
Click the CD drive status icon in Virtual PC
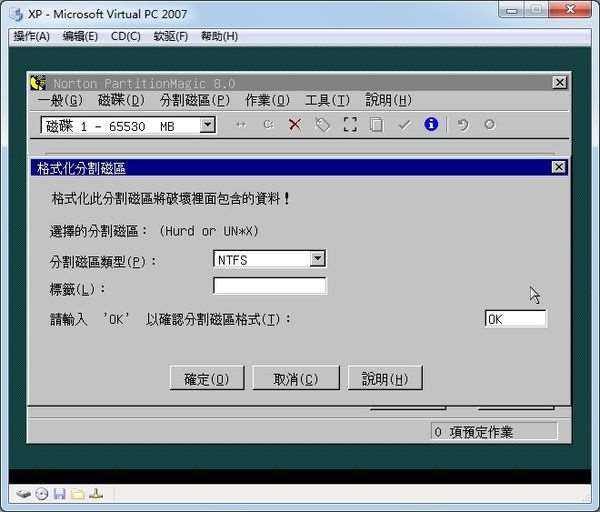tap(42, 494)
